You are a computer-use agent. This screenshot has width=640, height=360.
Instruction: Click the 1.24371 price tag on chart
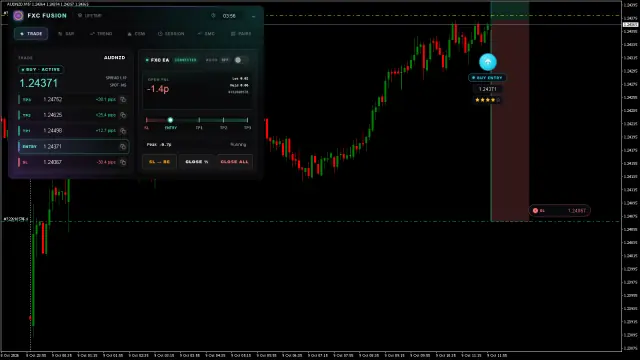click(487, 89)
